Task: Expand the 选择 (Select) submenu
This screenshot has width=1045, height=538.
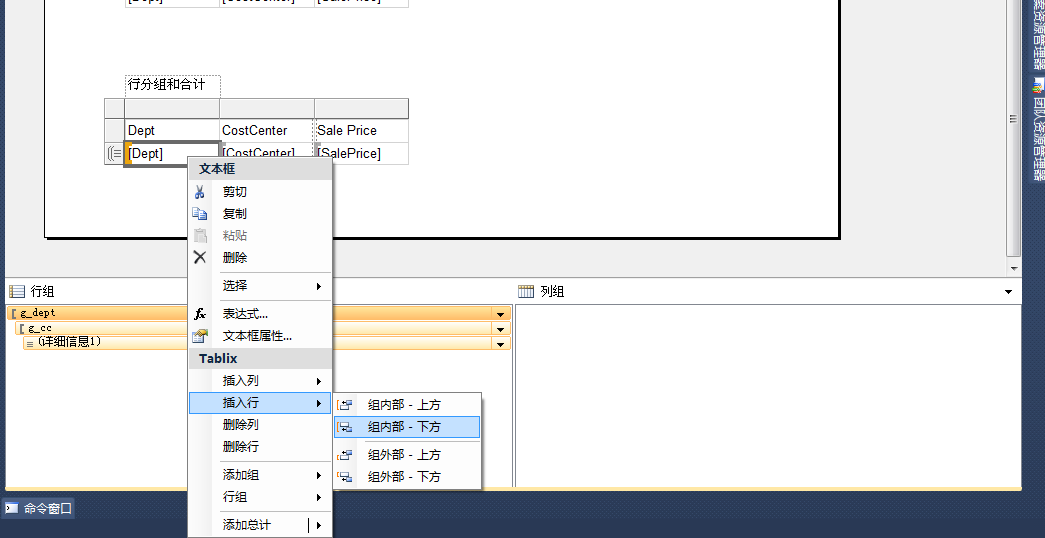Action: [319, 286]
